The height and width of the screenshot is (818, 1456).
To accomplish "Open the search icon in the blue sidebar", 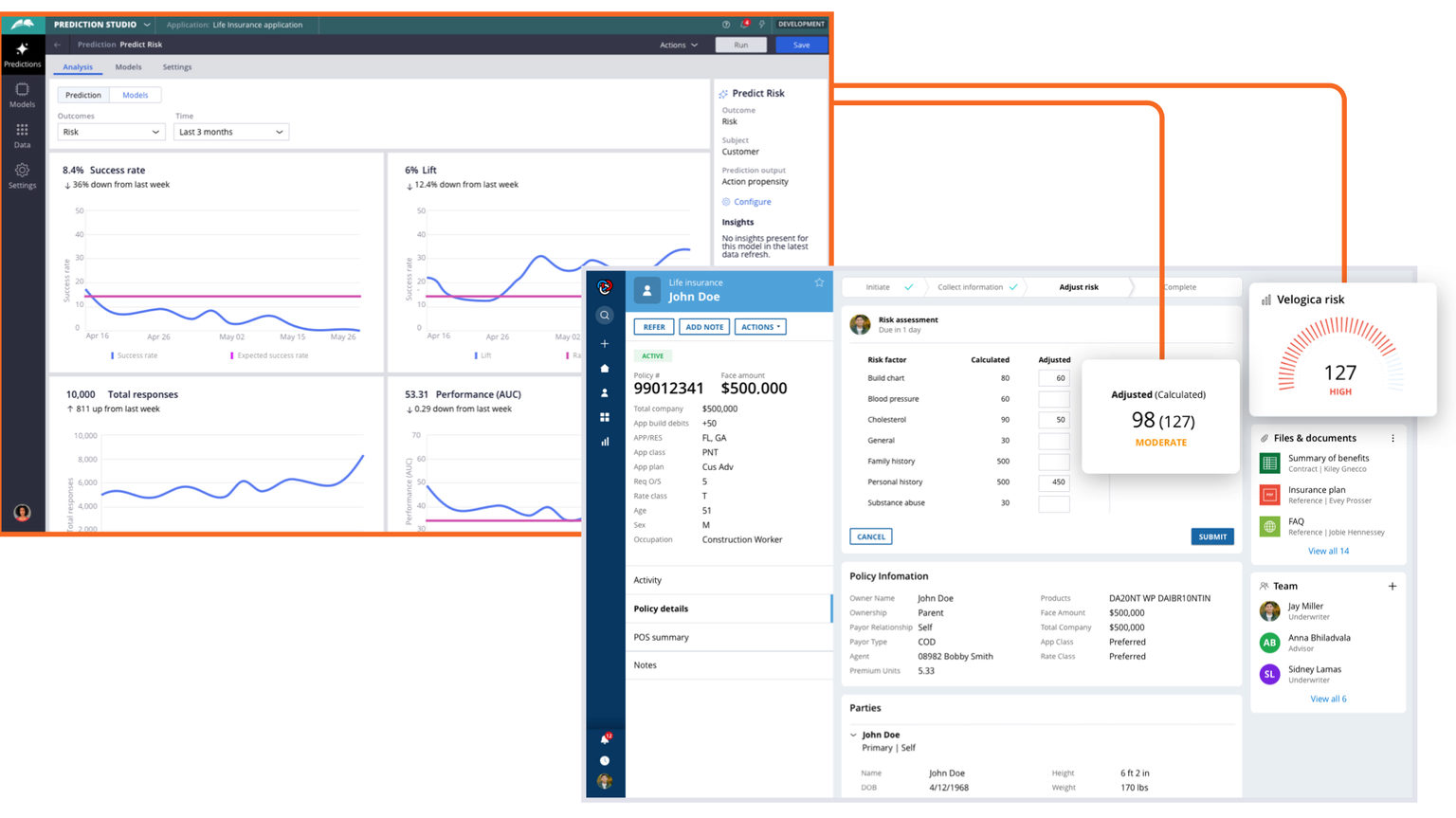I will pyautogui.click(x=606, y=315).
